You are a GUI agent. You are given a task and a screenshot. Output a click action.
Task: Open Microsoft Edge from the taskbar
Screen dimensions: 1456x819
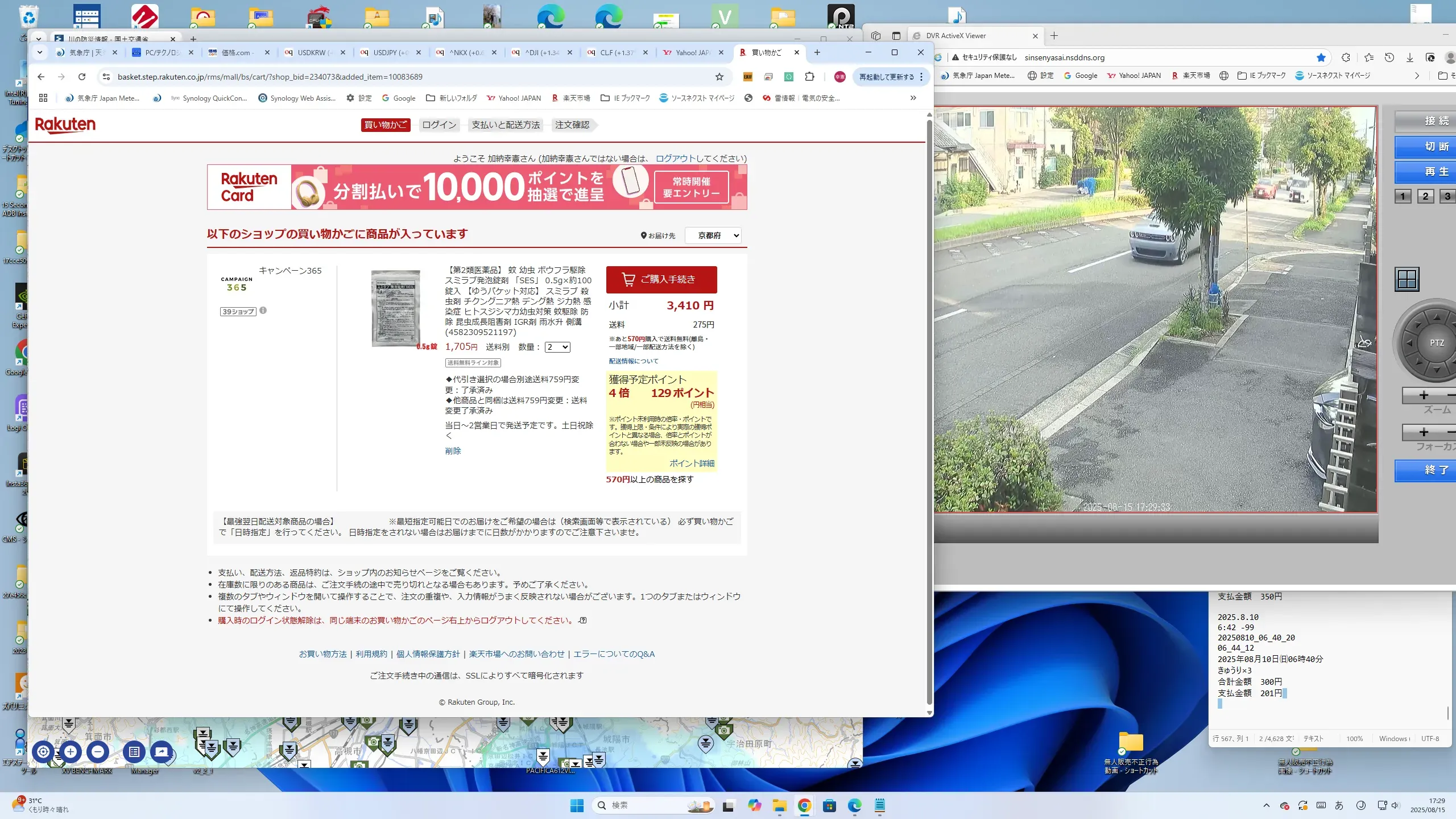tap(854, 805)
